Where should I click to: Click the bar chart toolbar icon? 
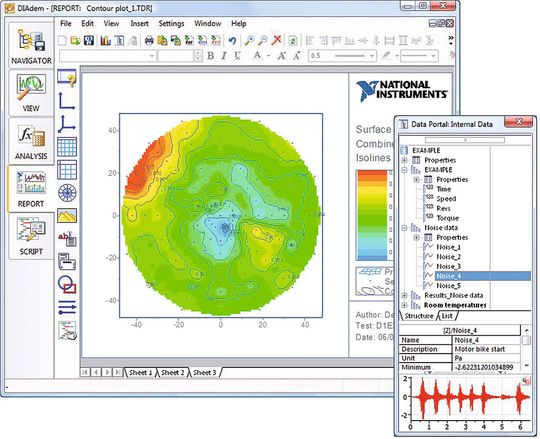pyautogui.click(x=105, y=40)
